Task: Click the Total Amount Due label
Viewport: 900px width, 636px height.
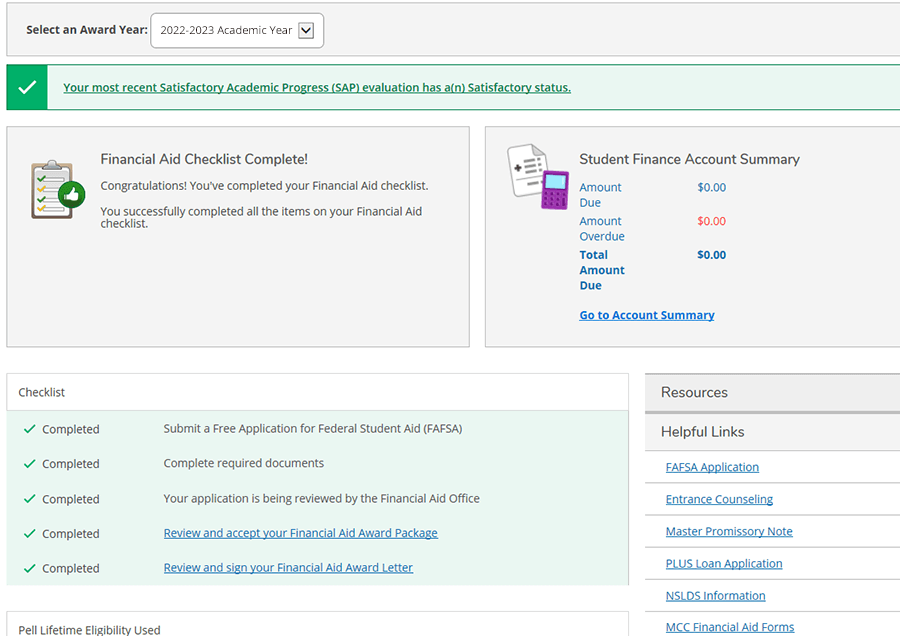Action: [x=602, y=270]
